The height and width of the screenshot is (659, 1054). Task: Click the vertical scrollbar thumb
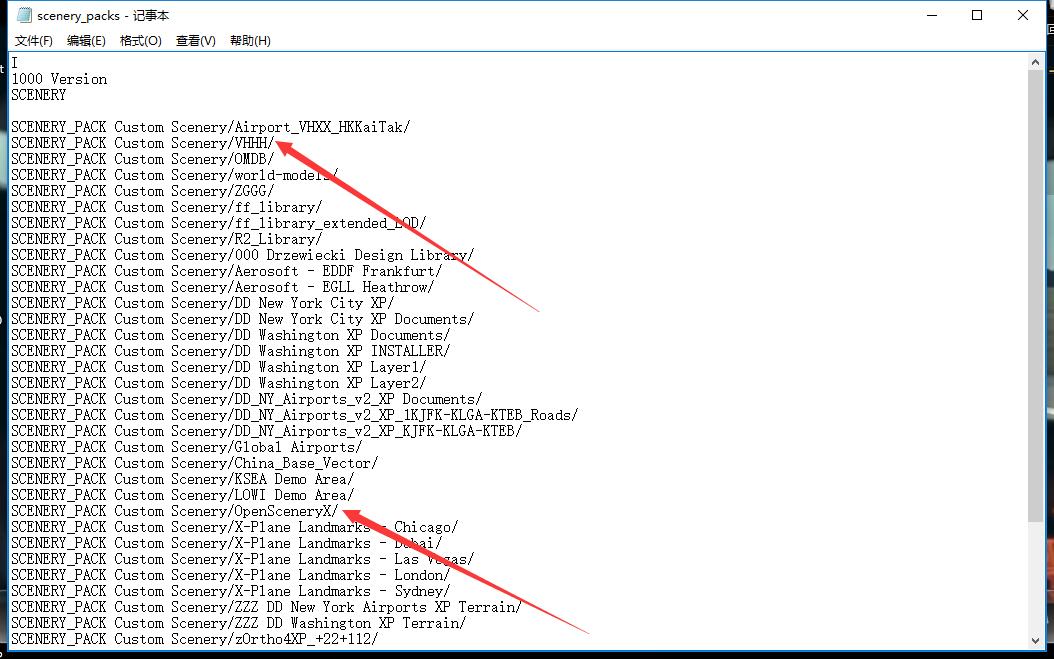pyautogui.click(x=1035, y=295)
